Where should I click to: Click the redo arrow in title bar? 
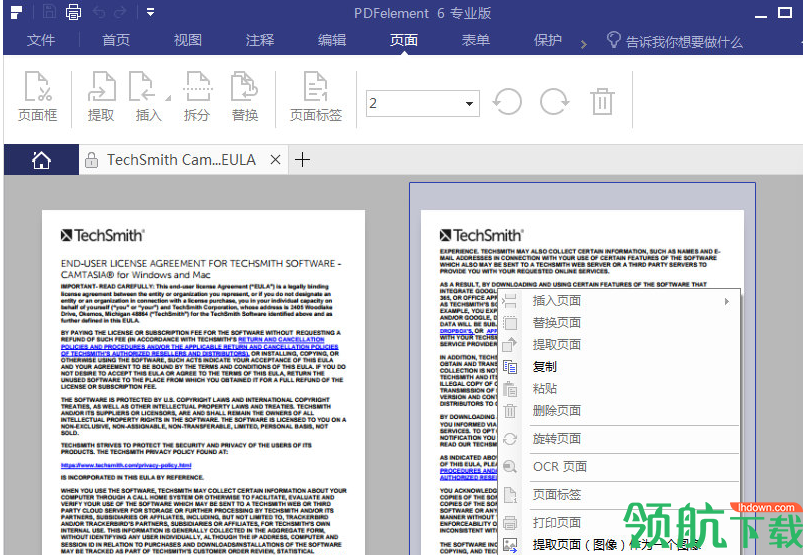click(120, 12)
